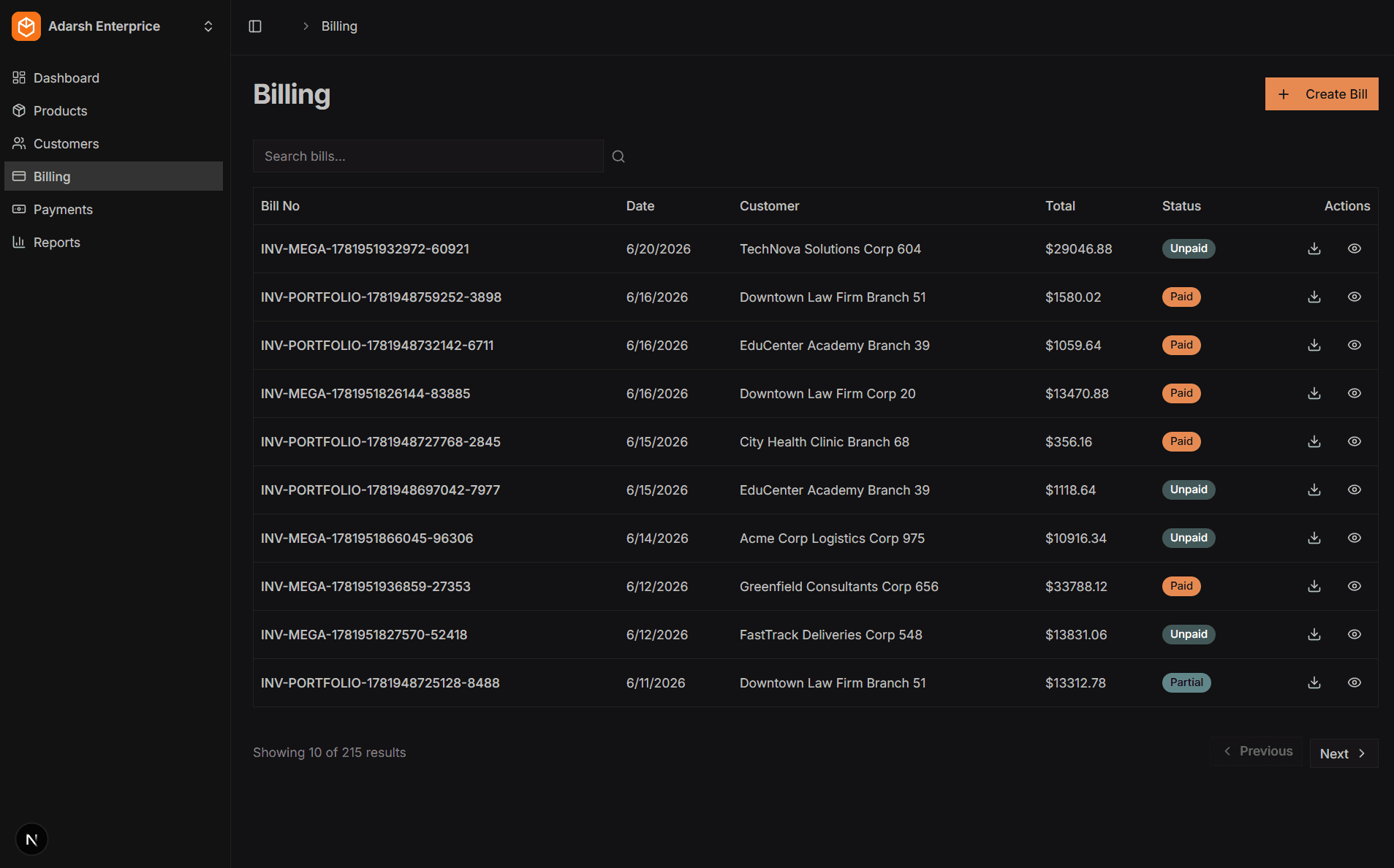The width and height of the screenshot is (1394, 868).
Task: Click customer TechNova Solutions Corp 604
Action: (x=830, y=249)
